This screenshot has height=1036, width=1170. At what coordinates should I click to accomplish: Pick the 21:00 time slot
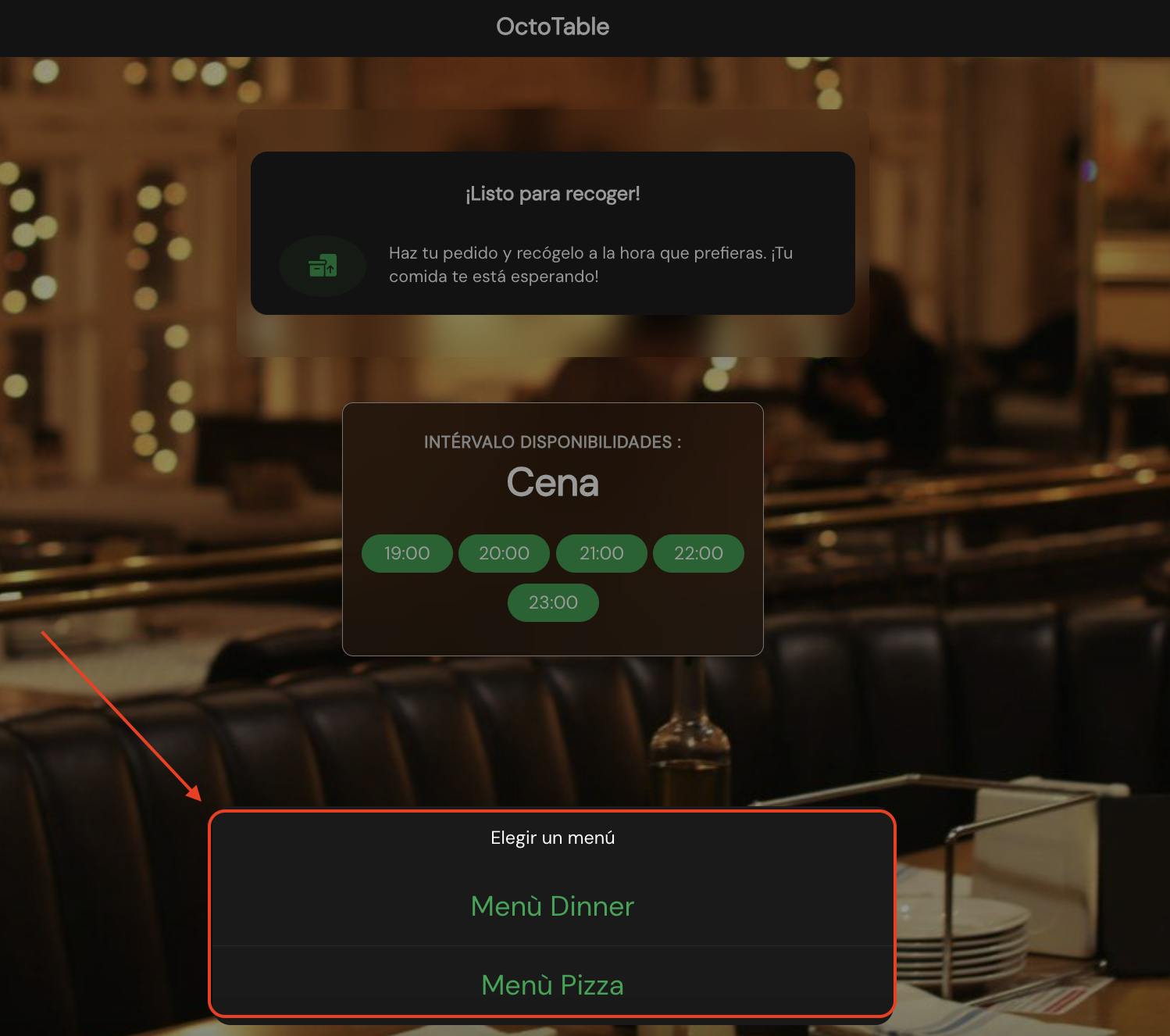[x=601, y=553]
